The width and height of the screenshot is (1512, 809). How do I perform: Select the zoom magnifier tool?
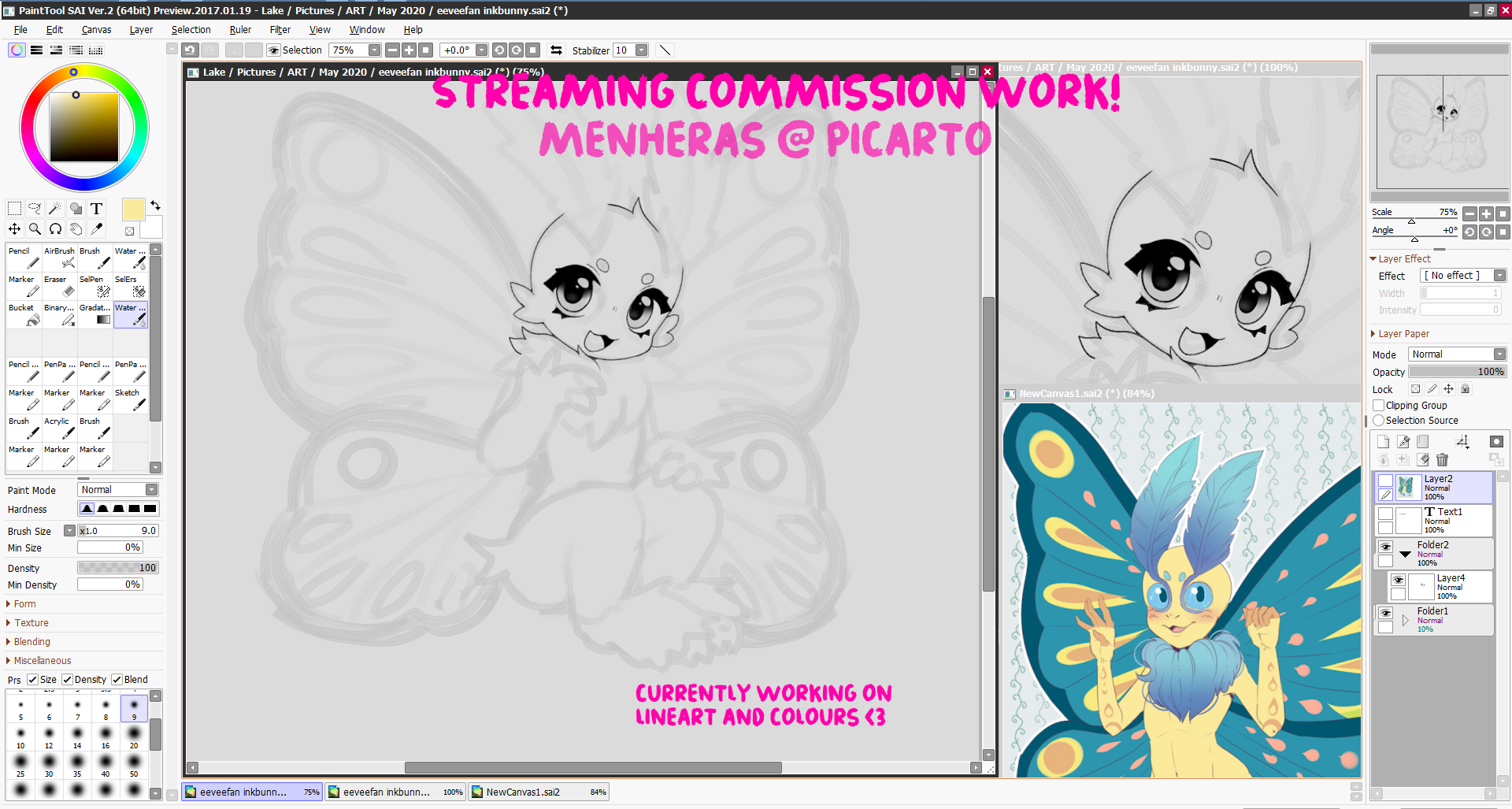[x=35, y=229]
